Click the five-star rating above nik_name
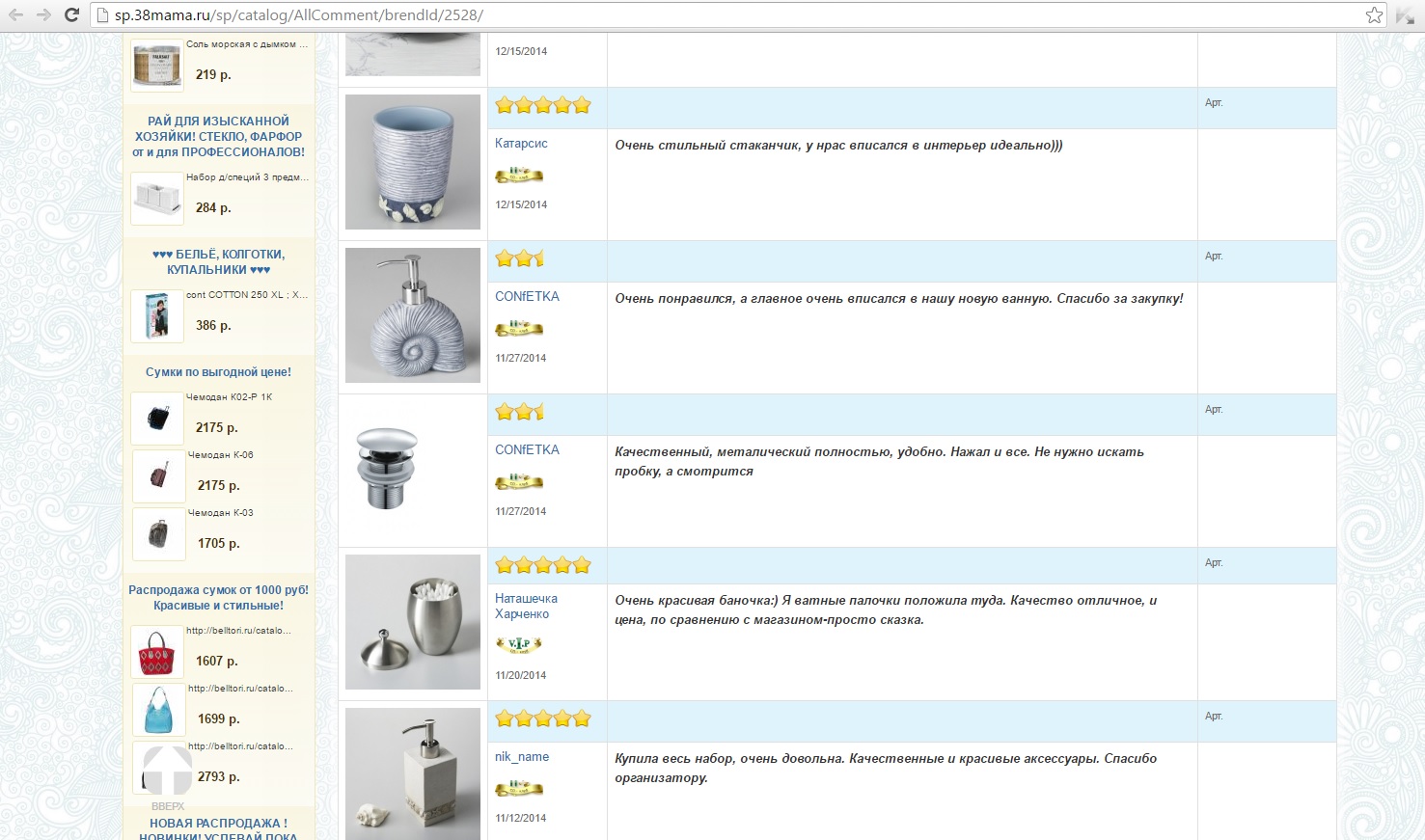Image resolution: width=1425 pixels, height=840 pixels. [x=543, y=718]
